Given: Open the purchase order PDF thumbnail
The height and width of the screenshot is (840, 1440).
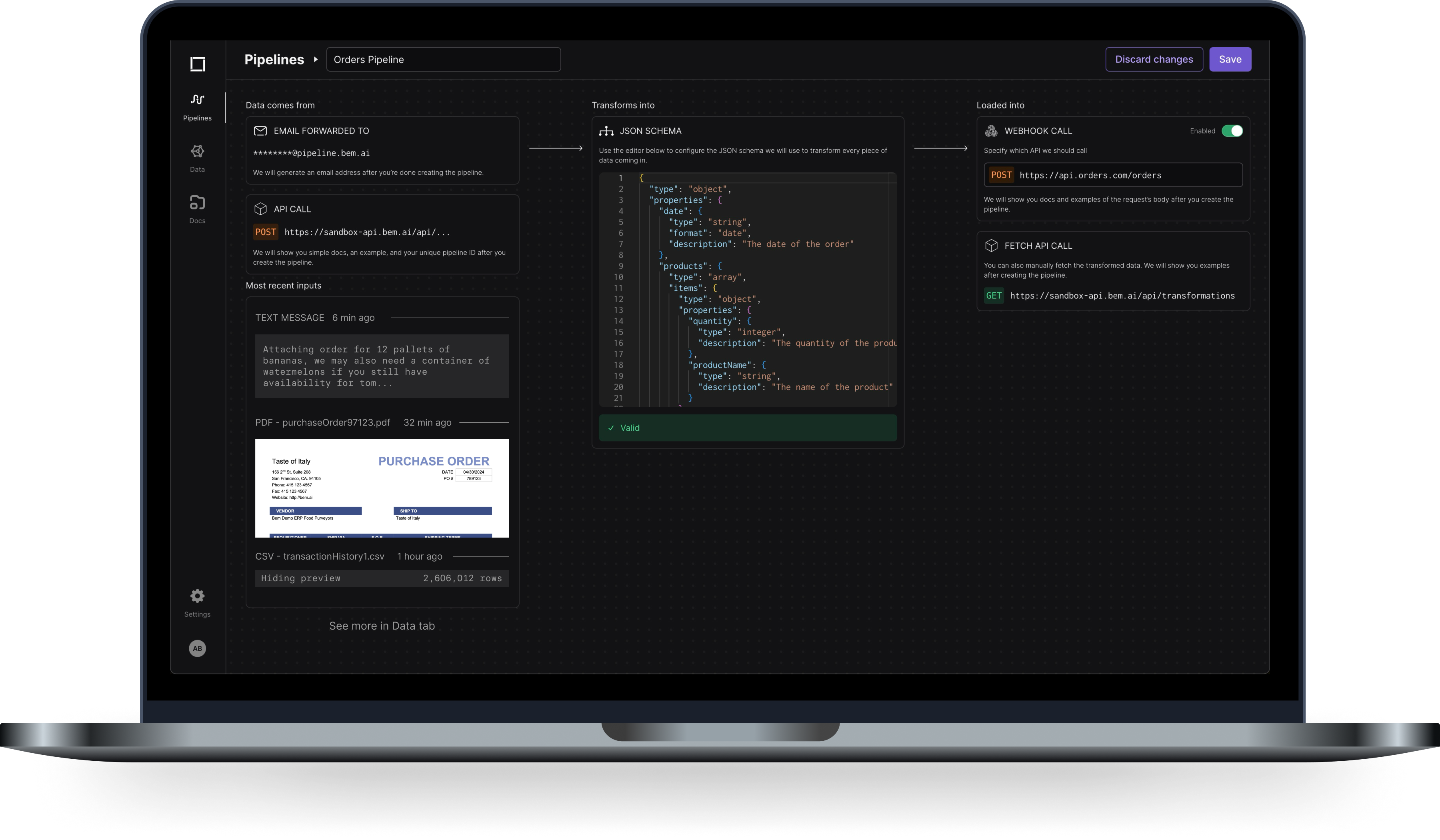Looking at the screenshot, I should pos(382,488).
